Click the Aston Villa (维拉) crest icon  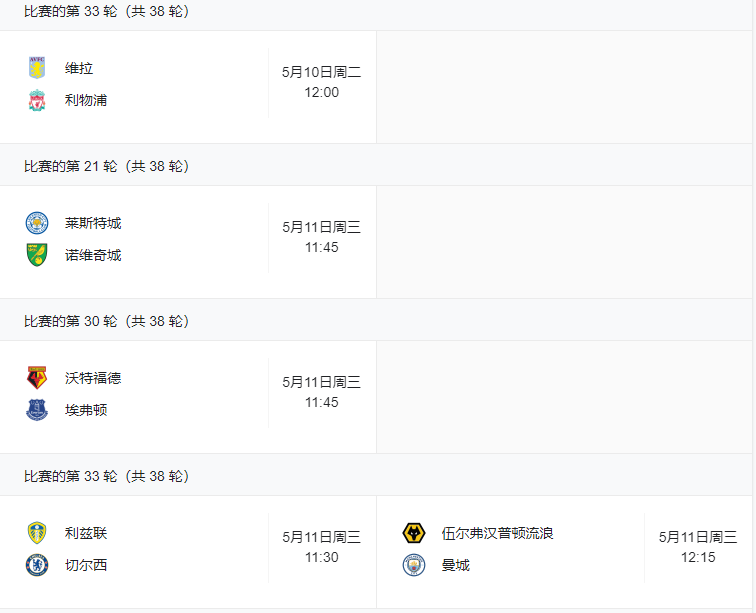pyautogui.click(x=37, y=68)
